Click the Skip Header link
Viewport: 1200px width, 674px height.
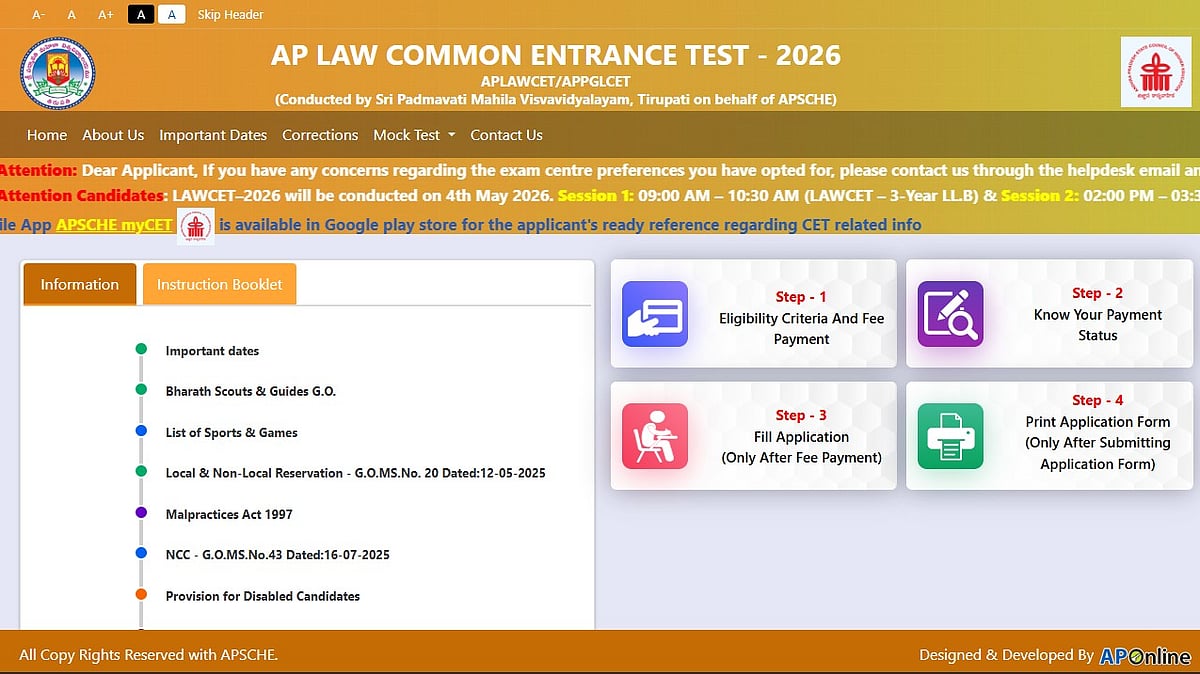tap(231, 15)
